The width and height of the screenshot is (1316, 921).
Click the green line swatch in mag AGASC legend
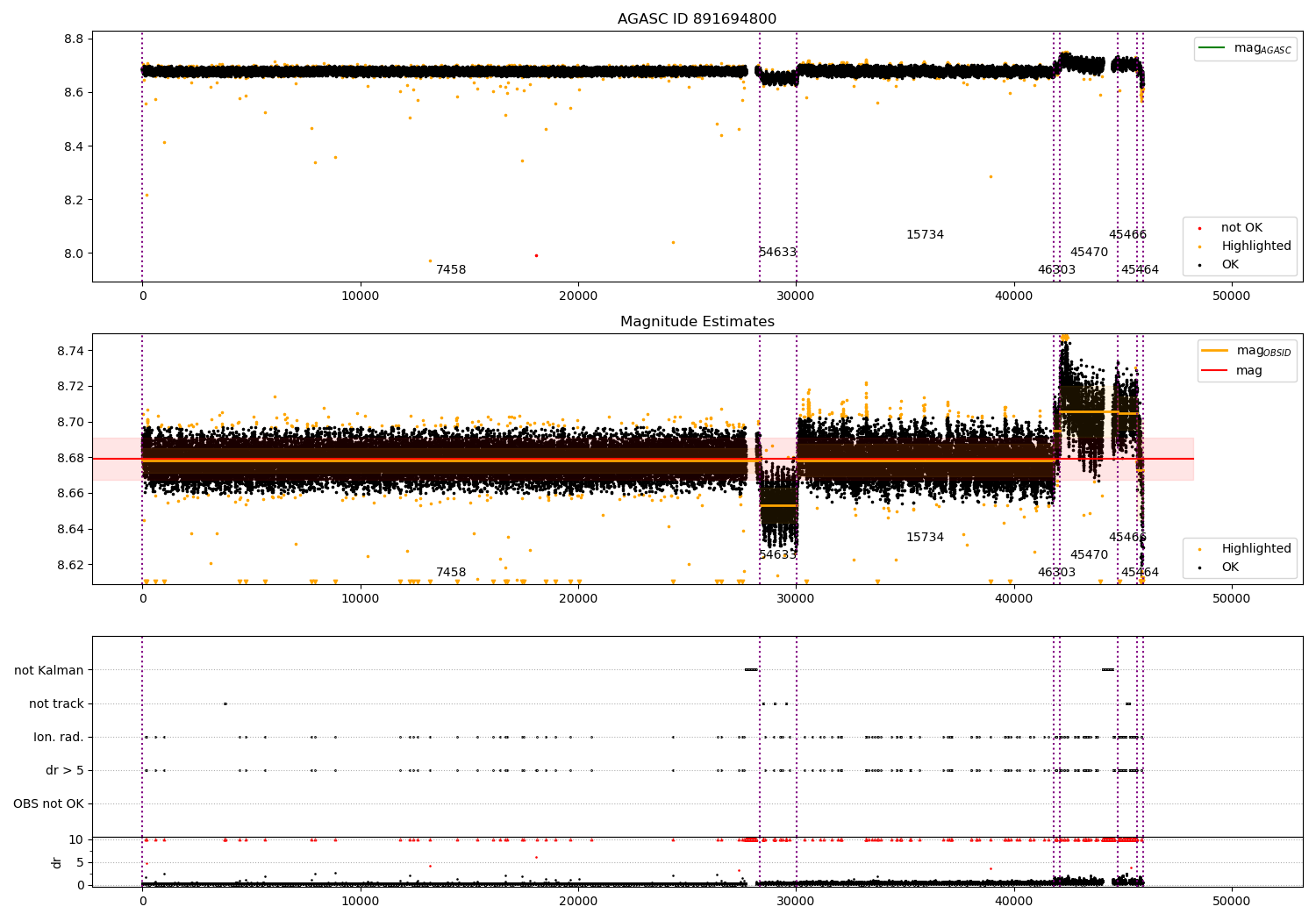point(1212,48)
